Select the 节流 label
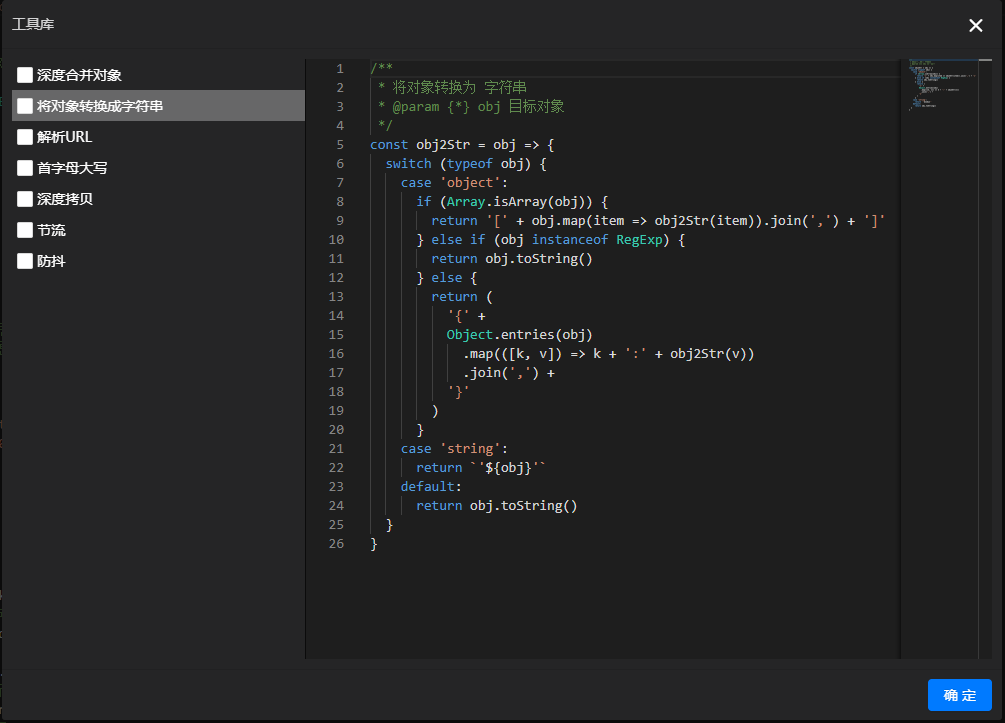The image size is (1005, 723). [x=51, y=230]
